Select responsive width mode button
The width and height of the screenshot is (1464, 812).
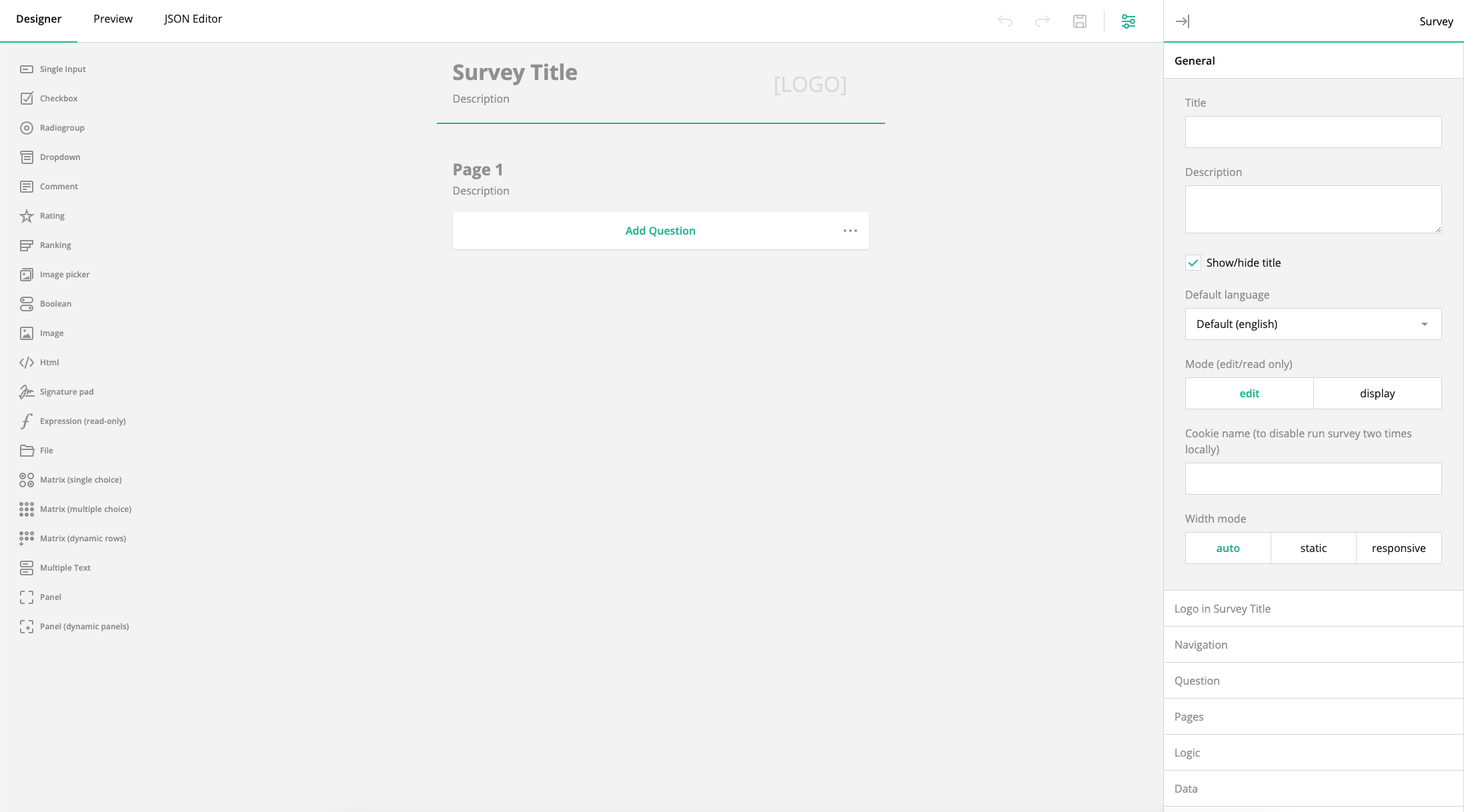coord(1398,548)
